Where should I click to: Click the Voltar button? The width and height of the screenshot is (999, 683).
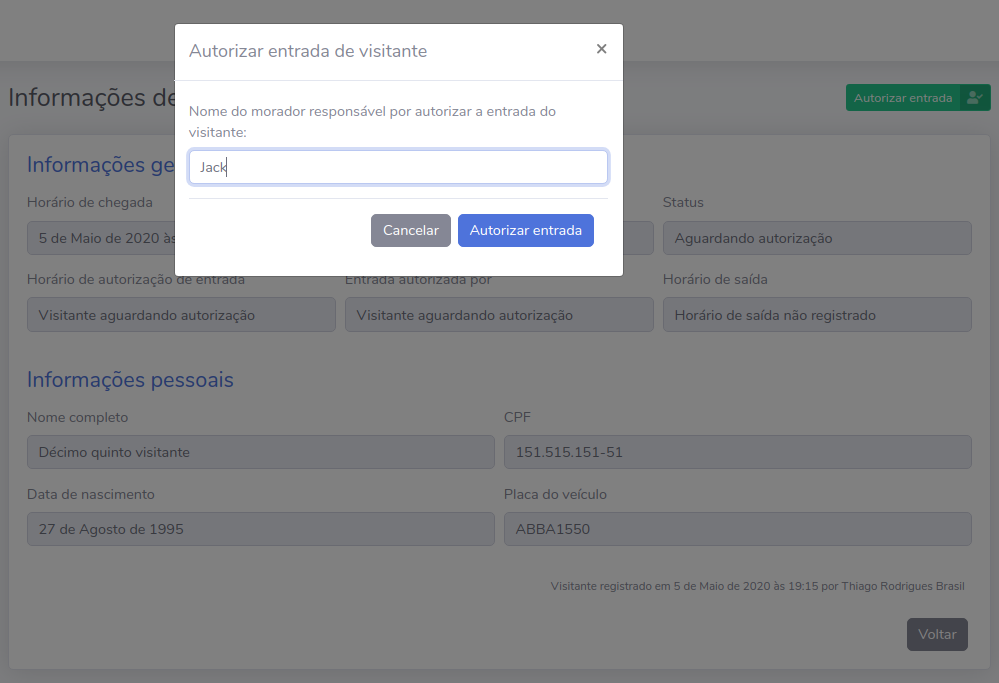pyautogui.click(x=937, y=635)
